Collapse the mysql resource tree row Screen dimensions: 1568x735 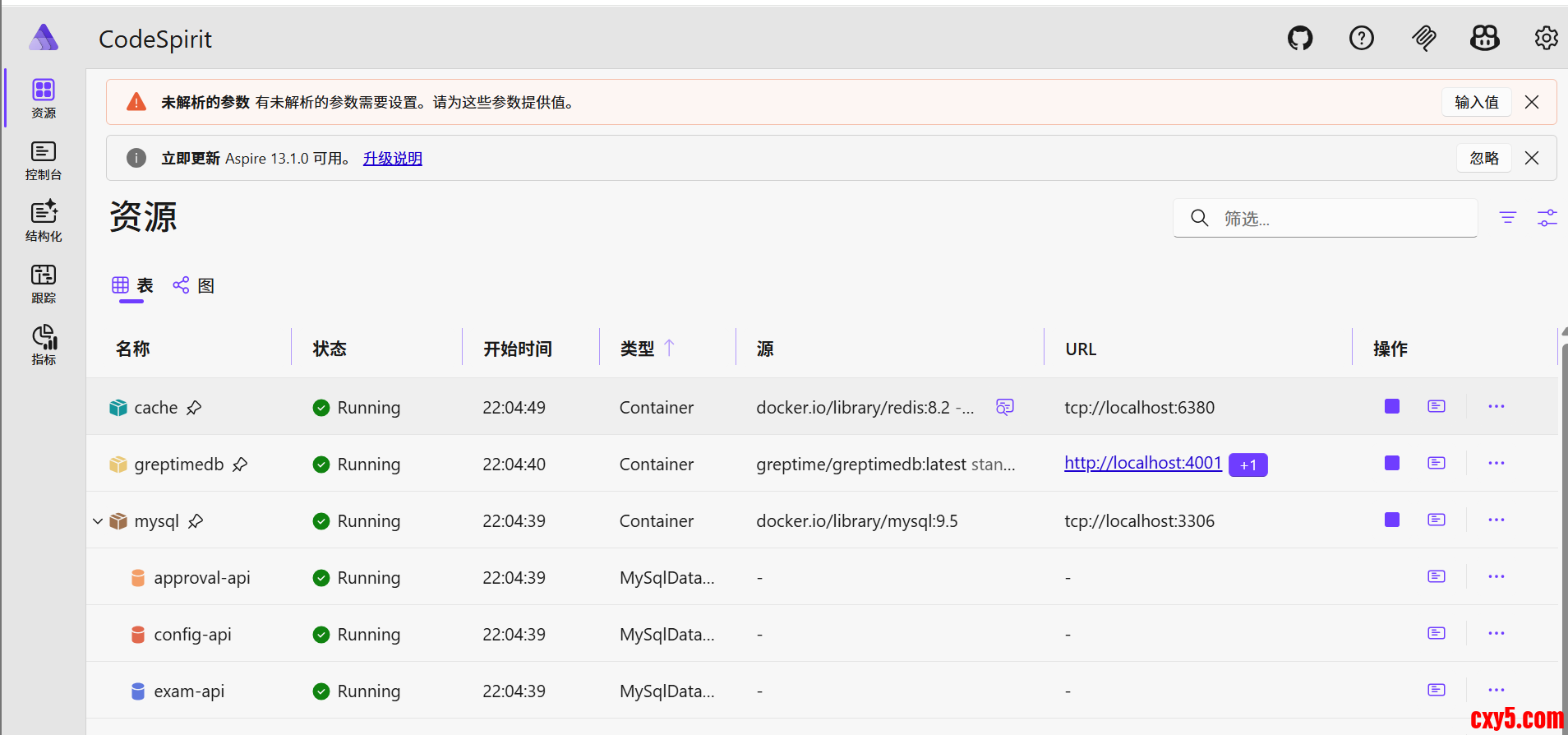coord(98,521)
